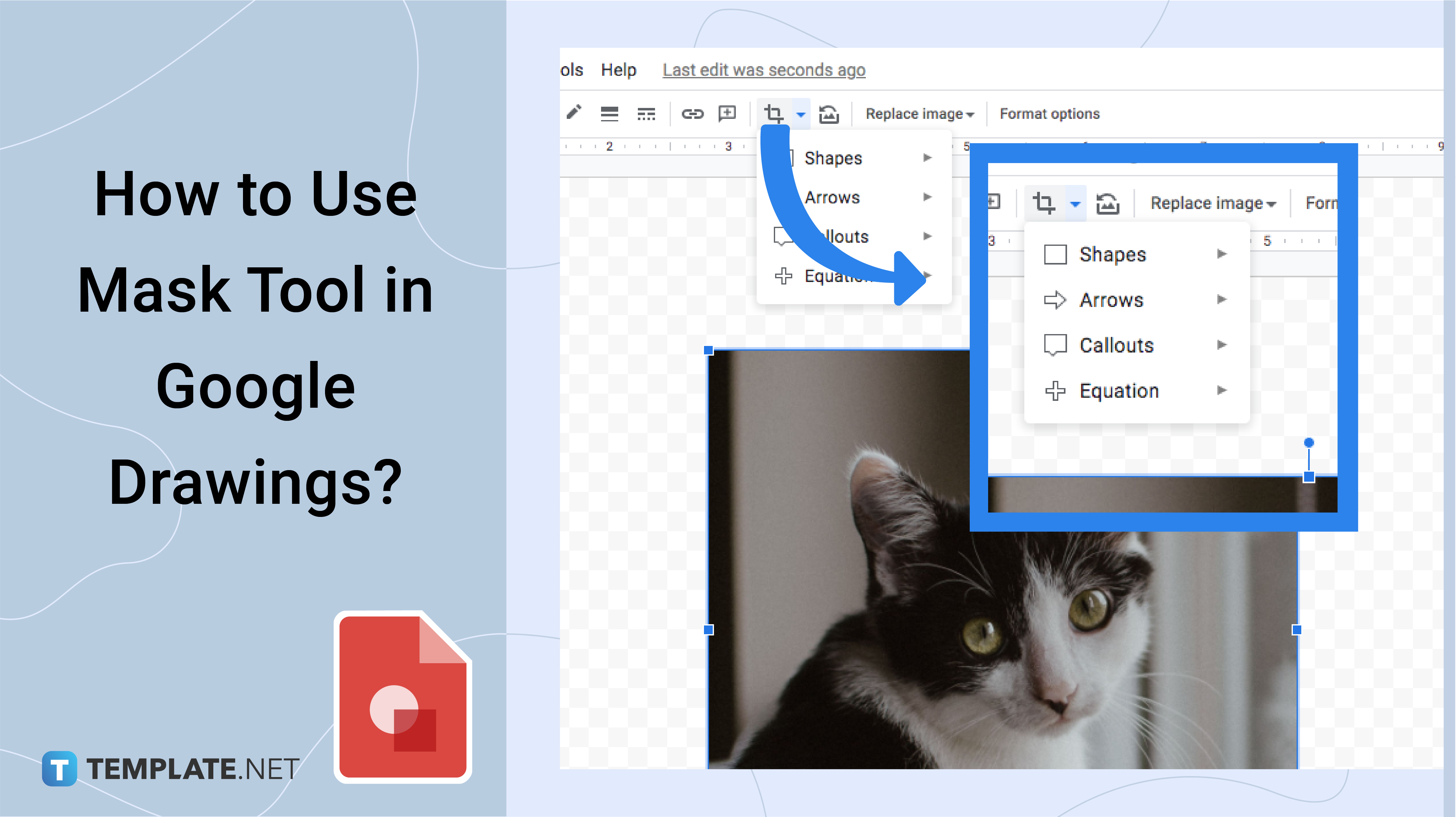
Task: Click the top-left image resize handle
Action: [x=709, y=351]
